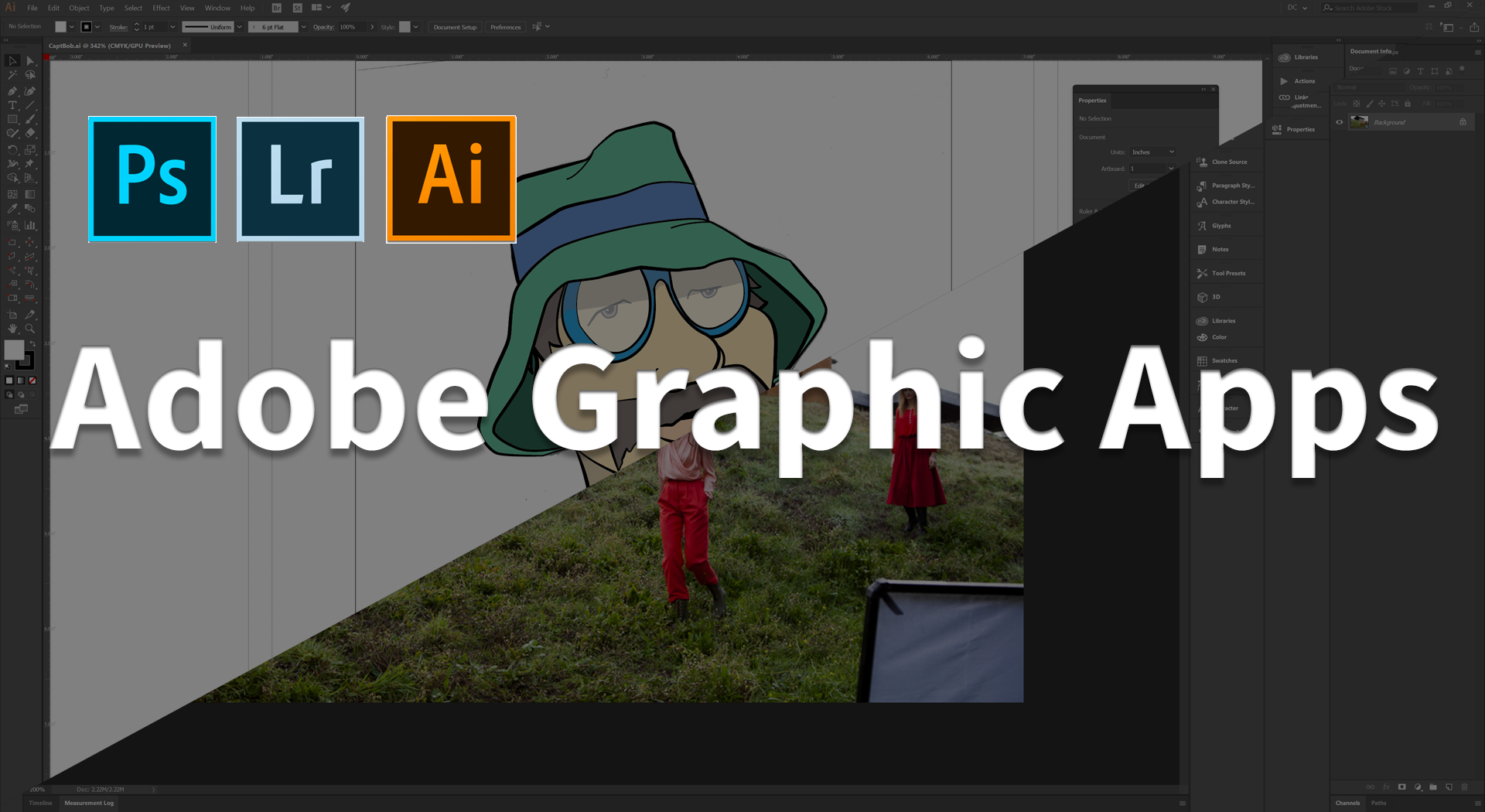
Task: Open the fill color dropdown
Action: (x=72, y=27)
